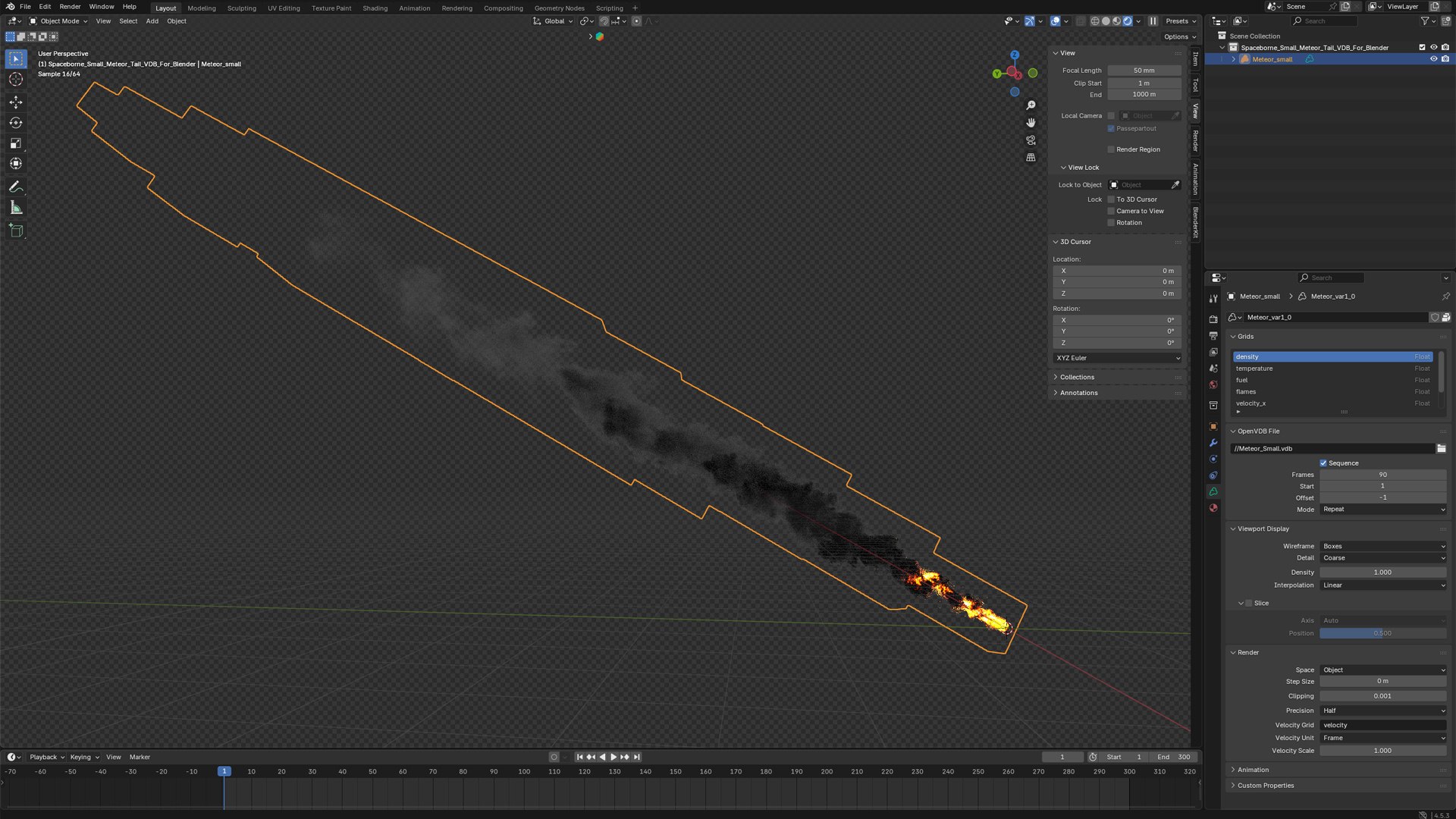Open the material properties tab icon
This screenshot has height=819, width=1456.
[1213, 508]
